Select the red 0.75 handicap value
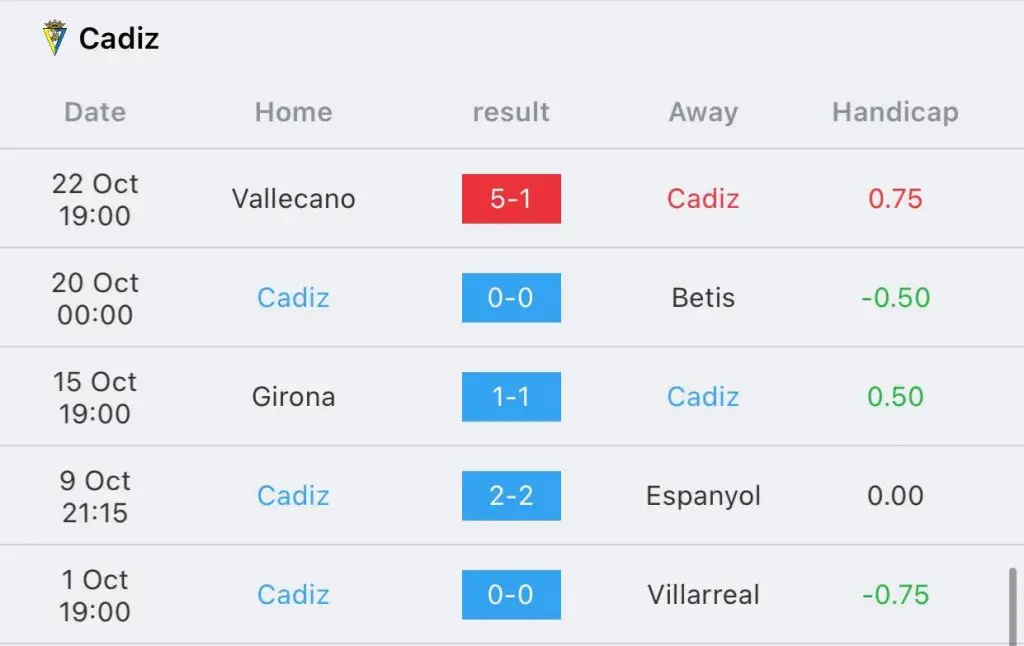Image resolution: width=1024 pixels, height=646 pixels. click(895, 199)
